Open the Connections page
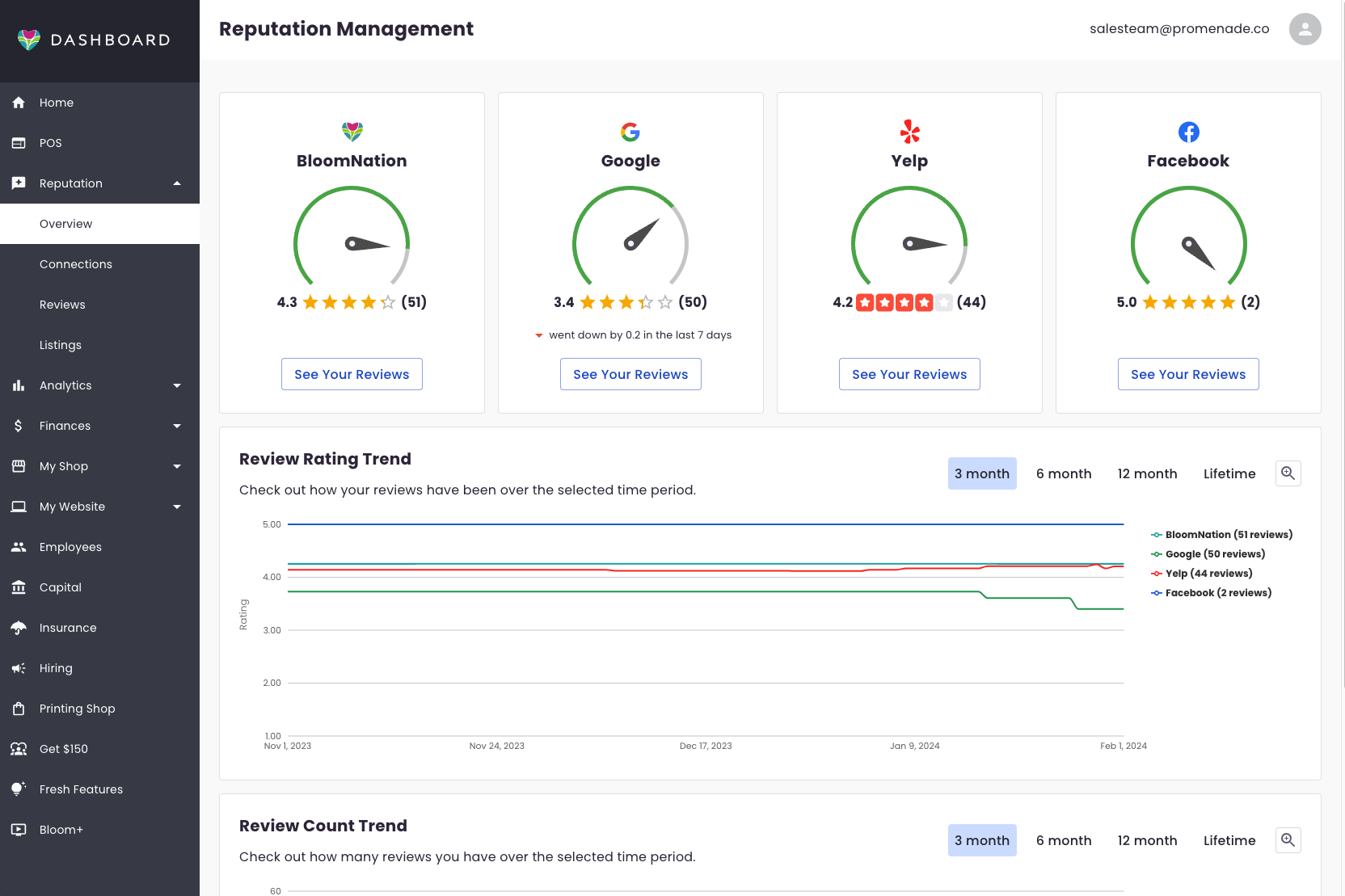Screen dimensions: 1345x896 coord(76,264)
